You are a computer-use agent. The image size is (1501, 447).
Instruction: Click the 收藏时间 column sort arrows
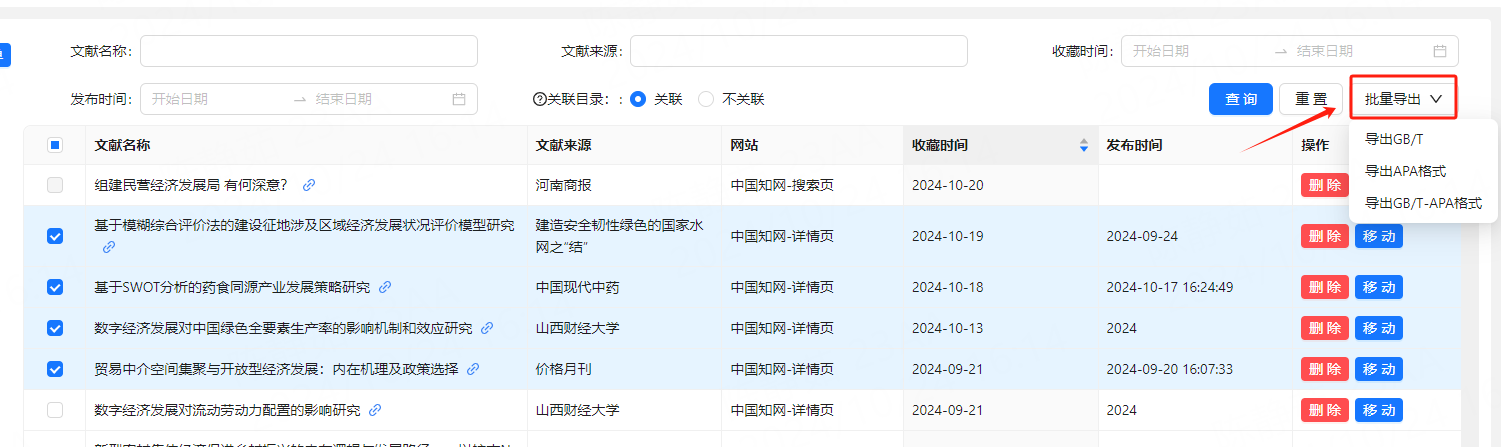click(1083, 146)
